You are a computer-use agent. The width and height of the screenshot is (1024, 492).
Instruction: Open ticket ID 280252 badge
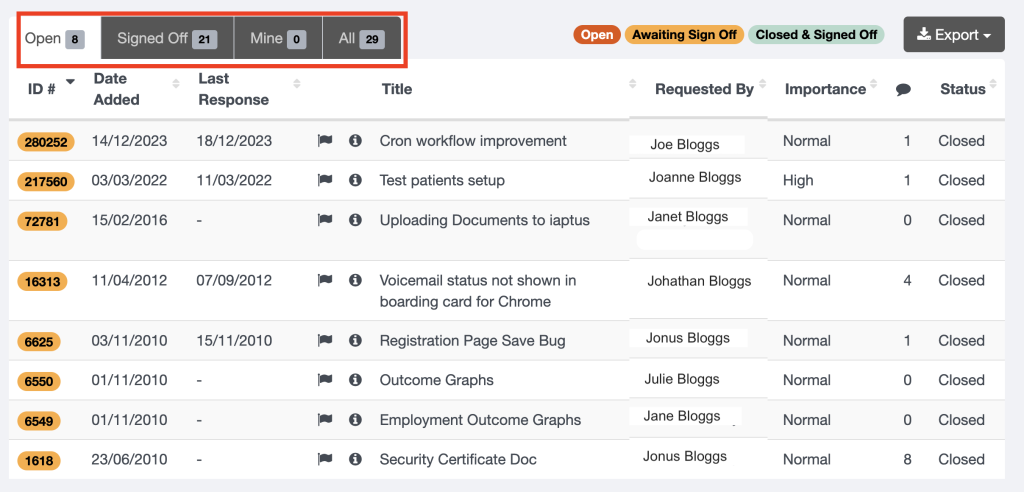tap(45, 142)
